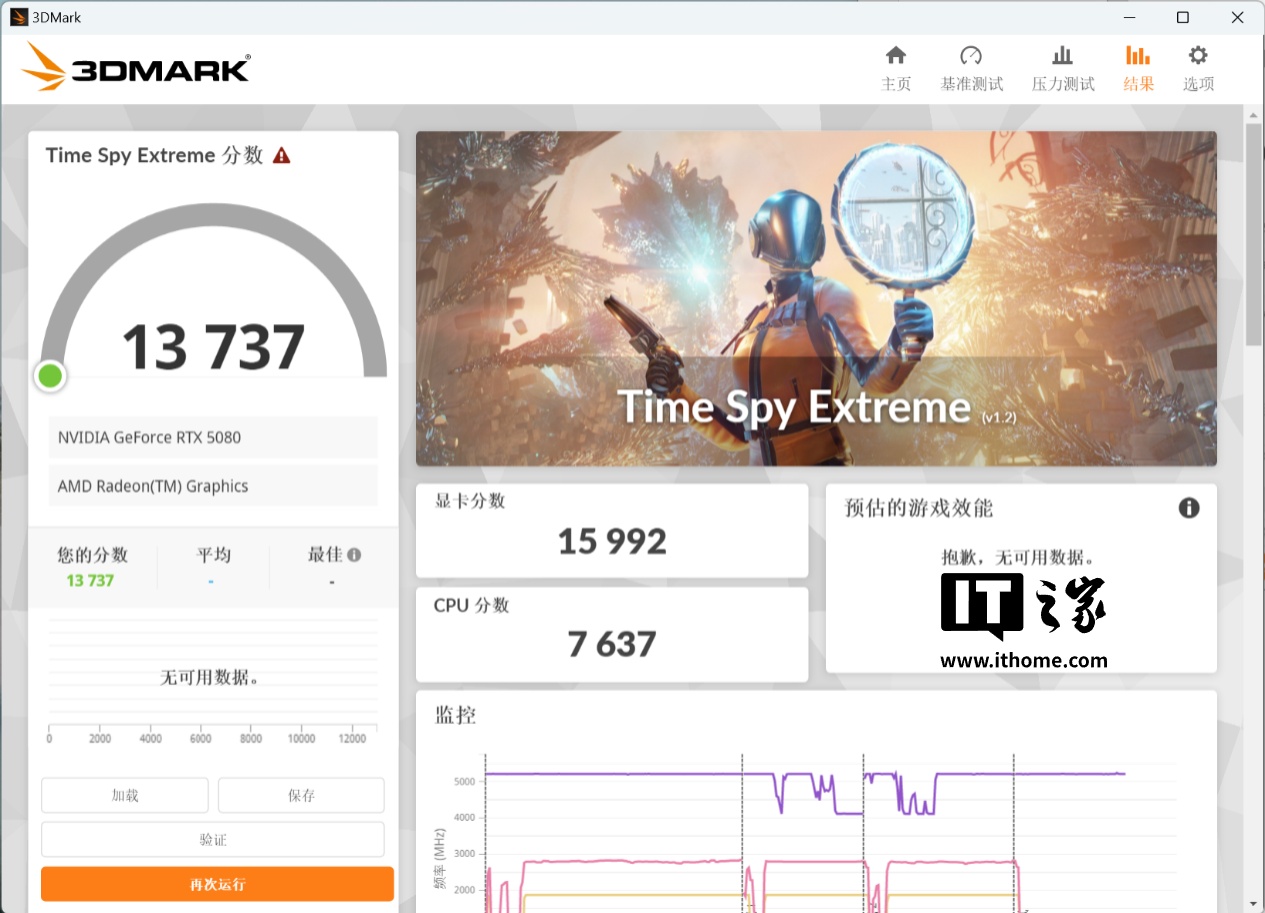Click the Time Spy Extreme banner image
Screen dimensions: 1265x913
816,298
